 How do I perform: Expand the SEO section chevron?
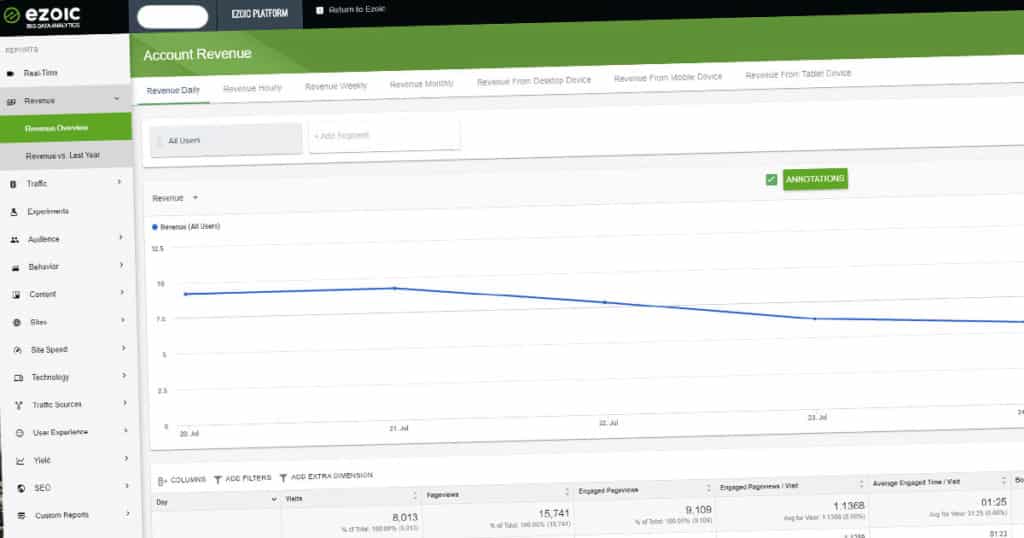click(127, 486)
